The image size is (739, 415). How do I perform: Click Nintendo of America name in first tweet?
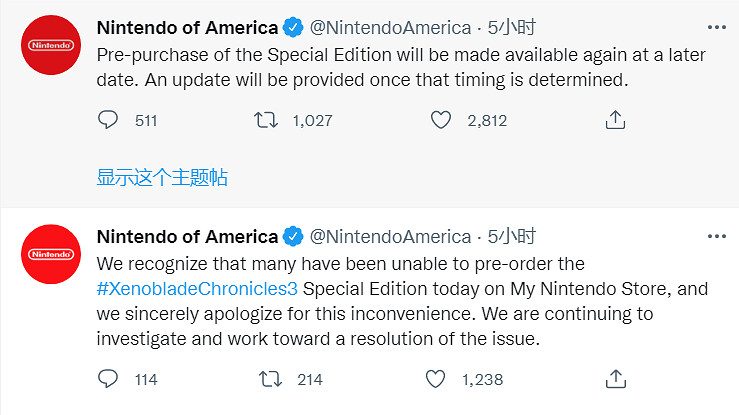point(186,26)
